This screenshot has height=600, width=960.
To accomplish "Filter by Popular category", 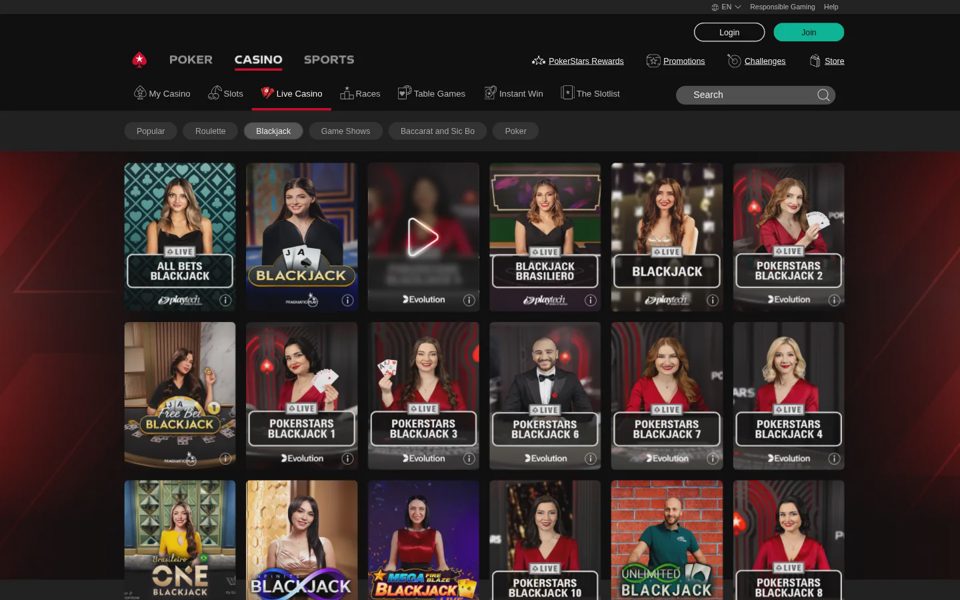I will (151, 131).
